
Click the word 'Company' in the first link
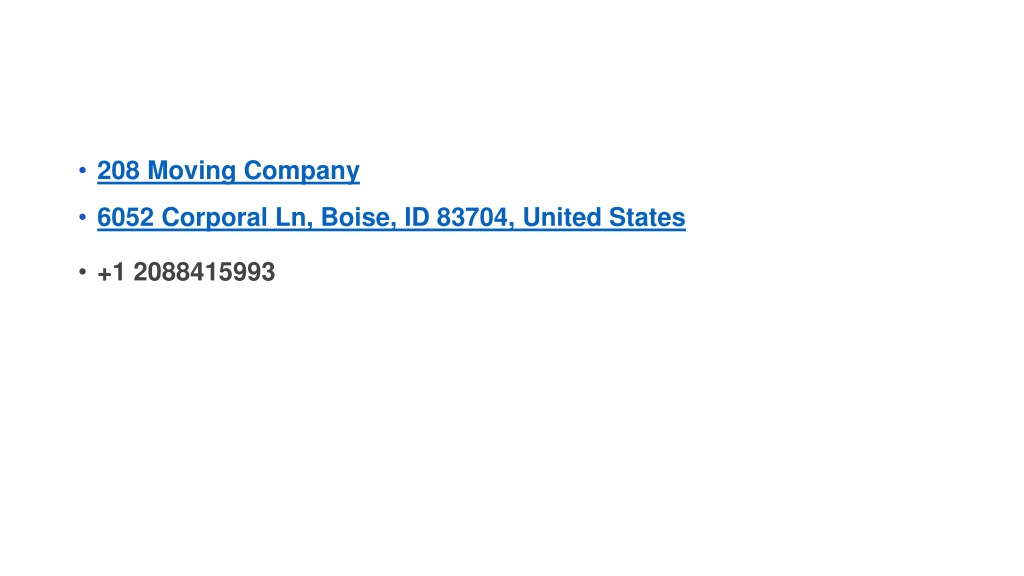point(302,170)
